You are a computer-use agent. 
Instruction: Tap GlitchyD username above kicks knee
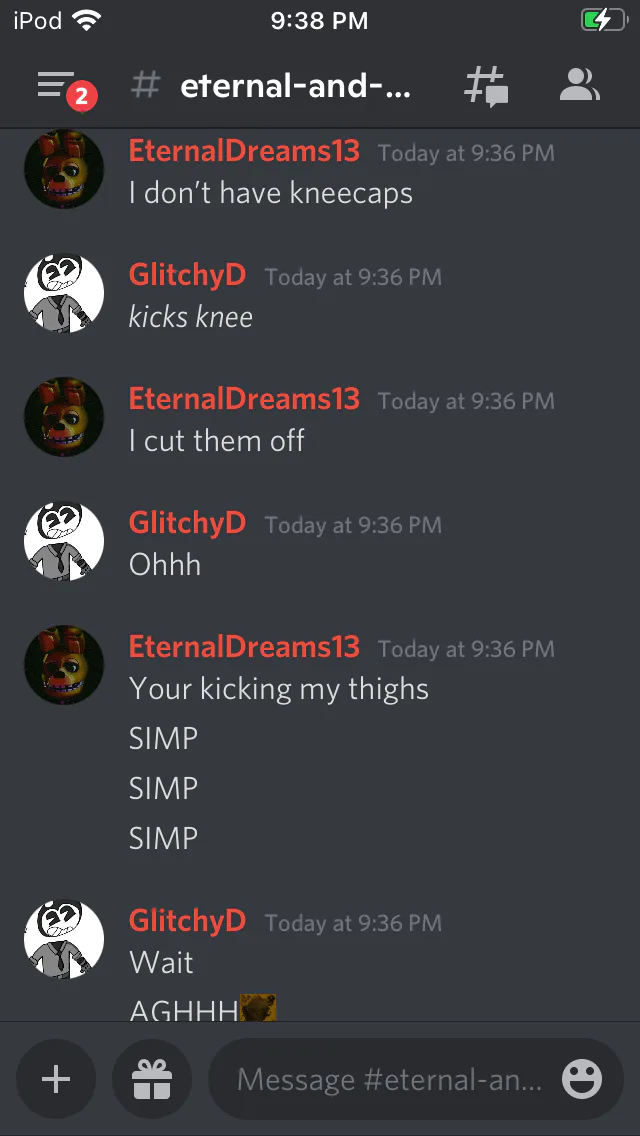[x=187, y=275]
